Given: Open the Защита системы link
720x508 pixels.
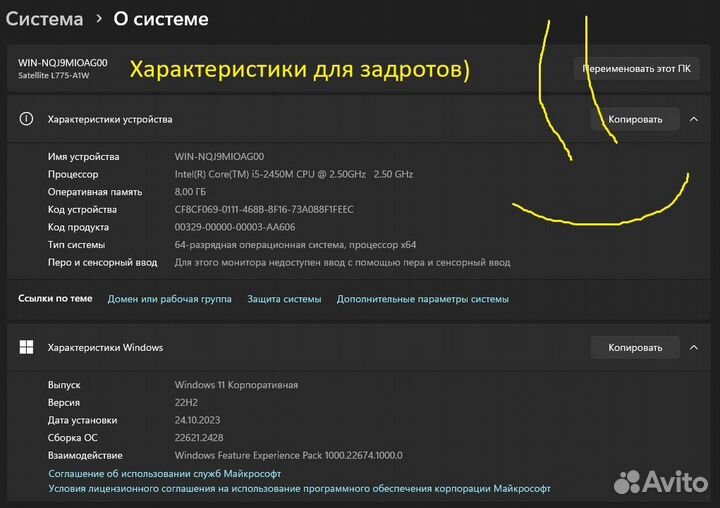Looking at the screenshot, I should (284, 299).
